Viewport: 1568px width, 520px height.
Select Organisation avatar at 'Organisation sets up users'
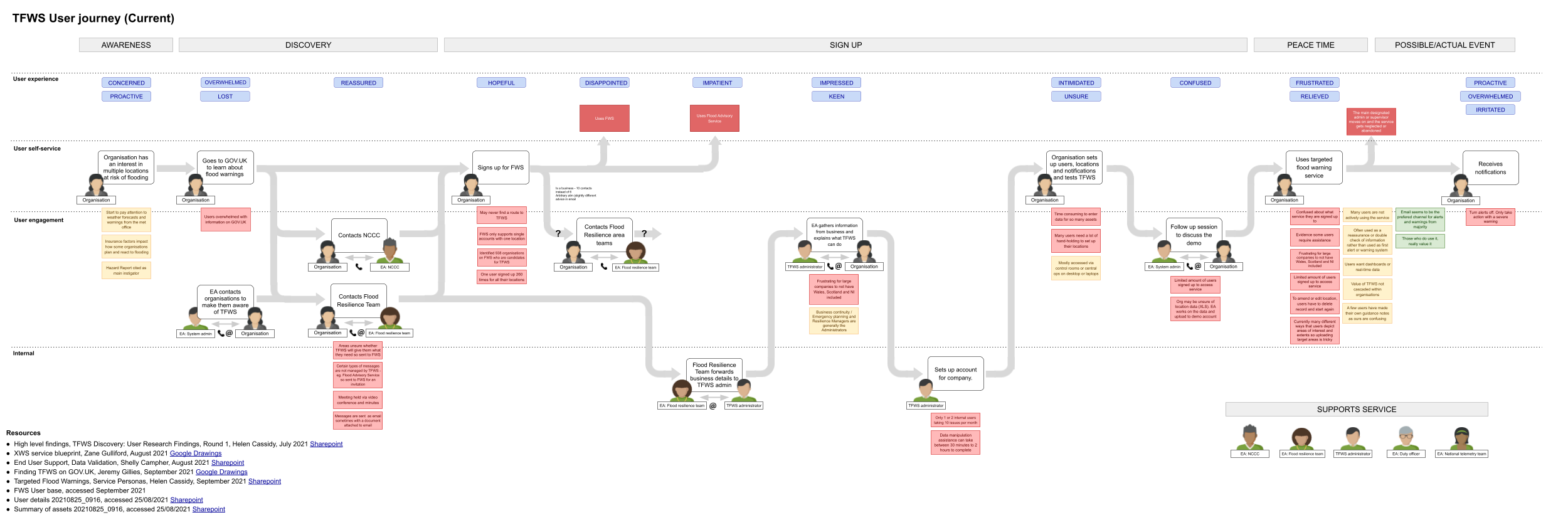1044,185
